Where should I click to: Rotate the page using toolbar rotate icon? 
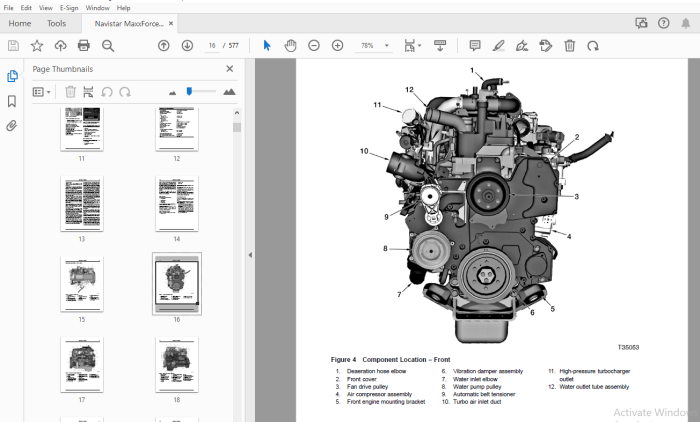pos(593,46)
